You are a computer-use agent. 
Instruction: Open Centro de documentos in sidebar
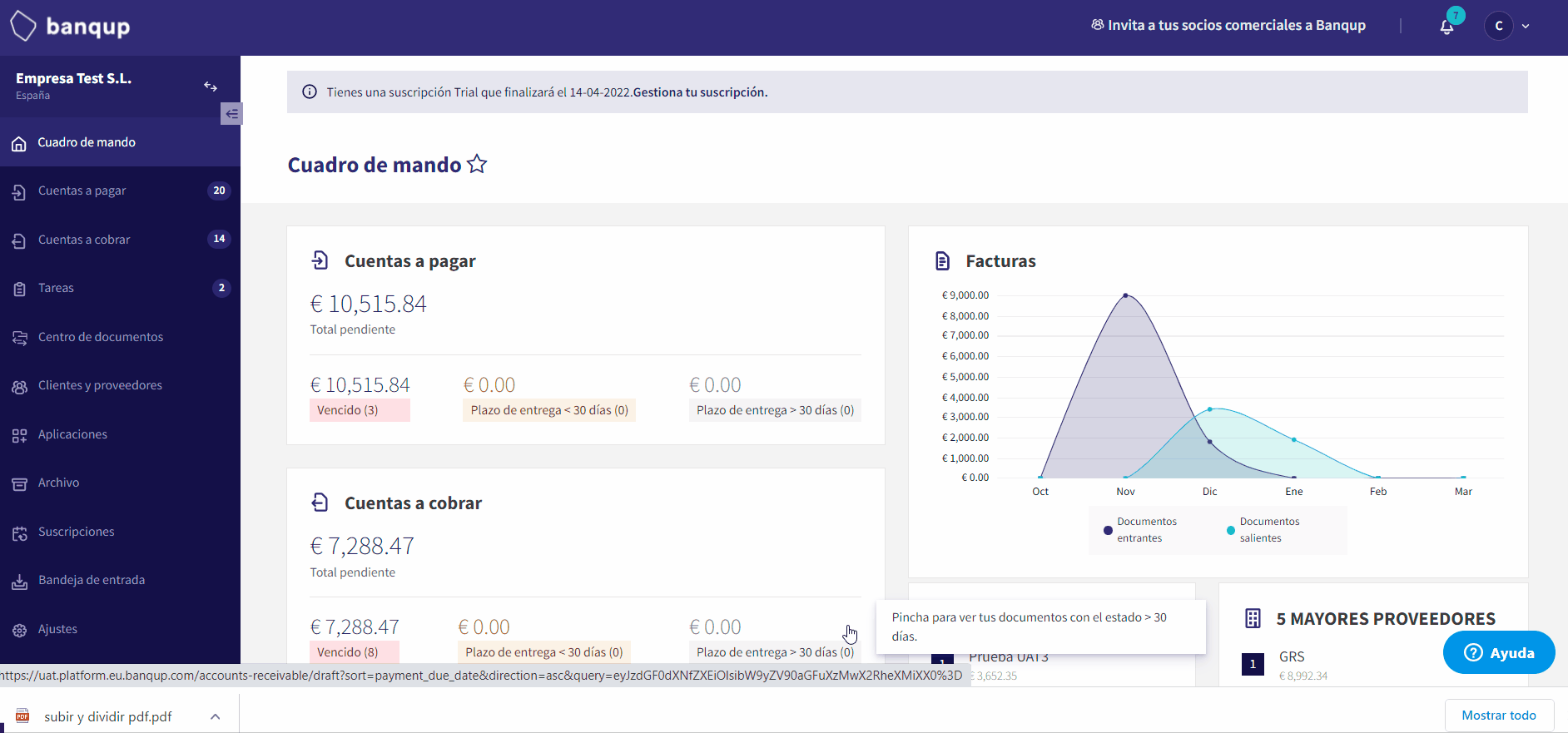click(x=120, y=337)
